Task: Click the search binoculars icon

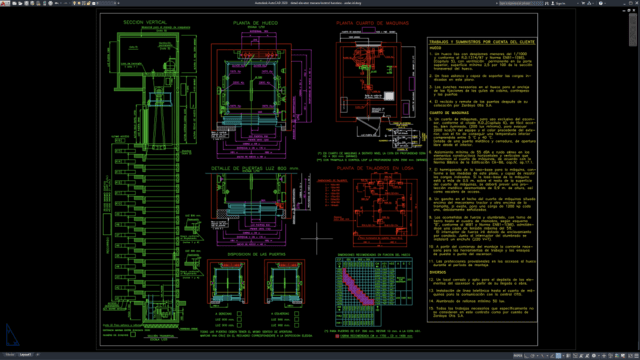Action: click(547, 3)
